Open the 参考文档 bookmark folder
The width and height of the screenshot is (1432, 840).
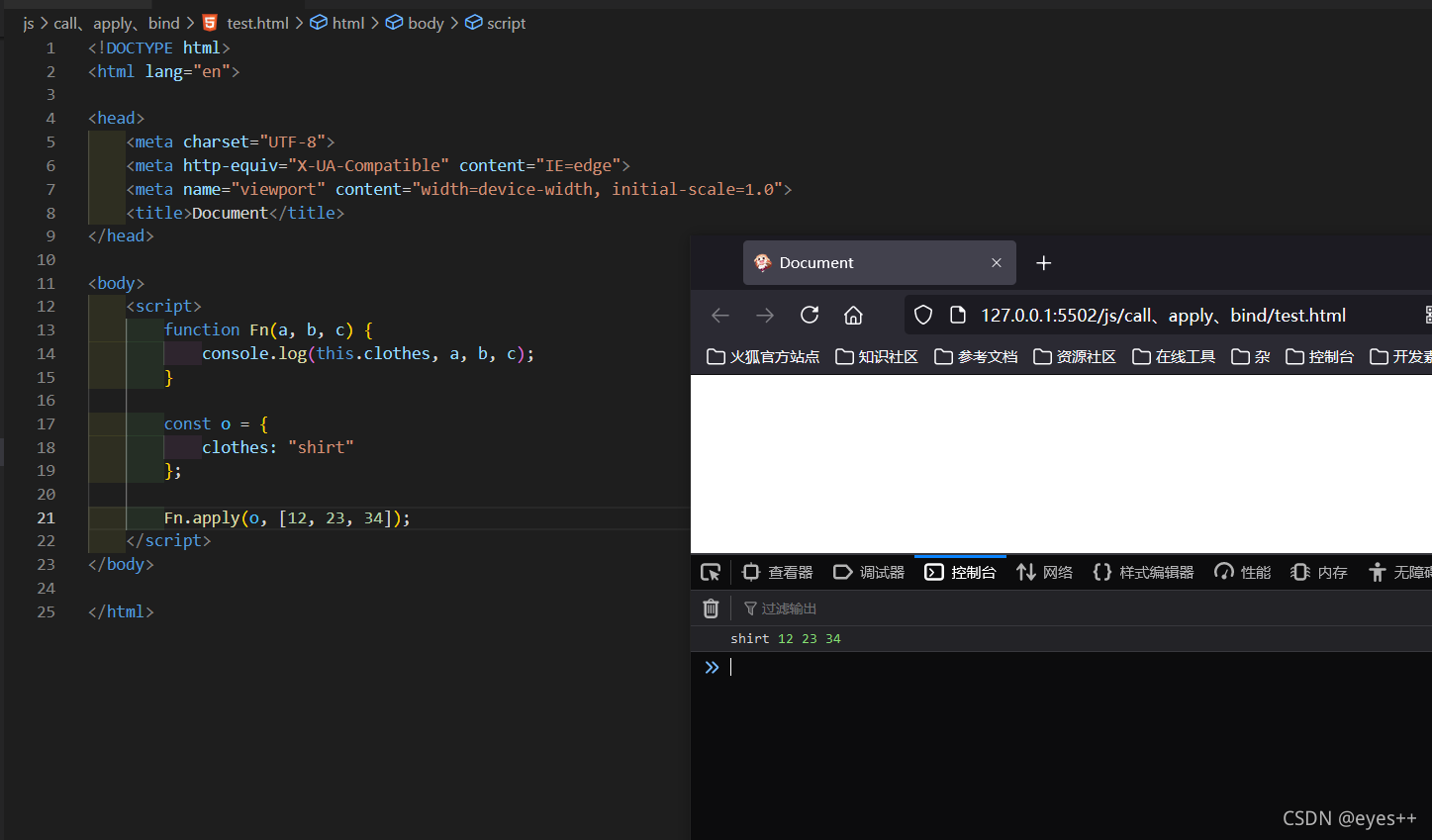pos(976,356)
